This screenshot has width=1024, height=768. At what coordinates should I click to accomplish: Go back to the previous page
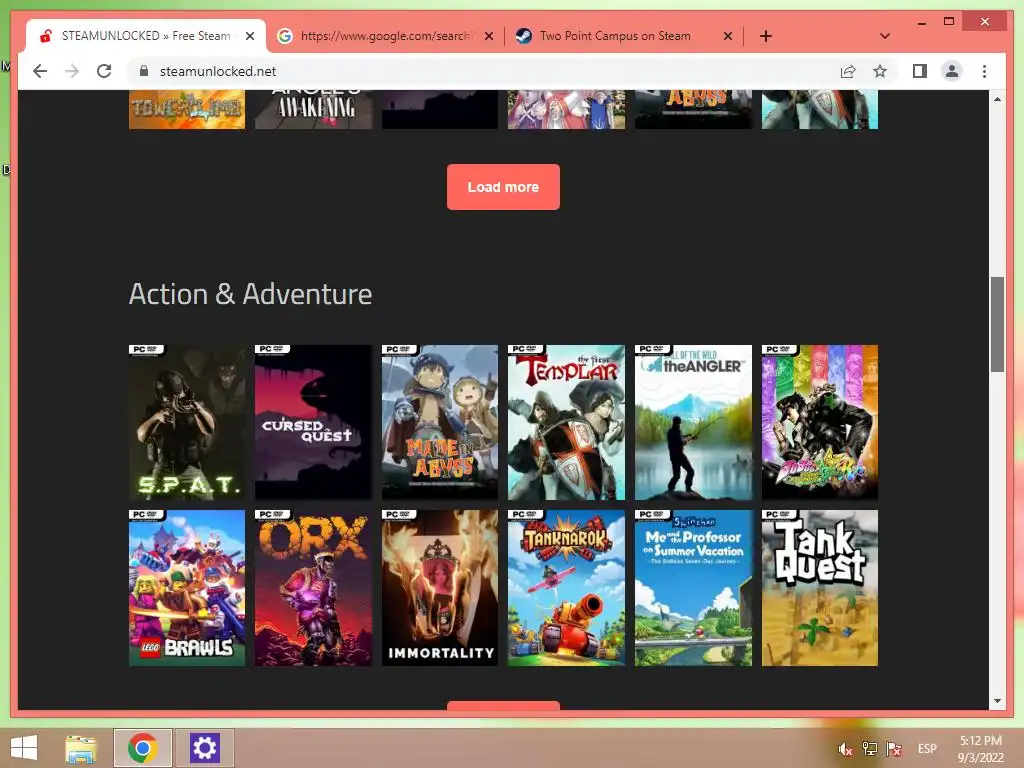[40, 71]
